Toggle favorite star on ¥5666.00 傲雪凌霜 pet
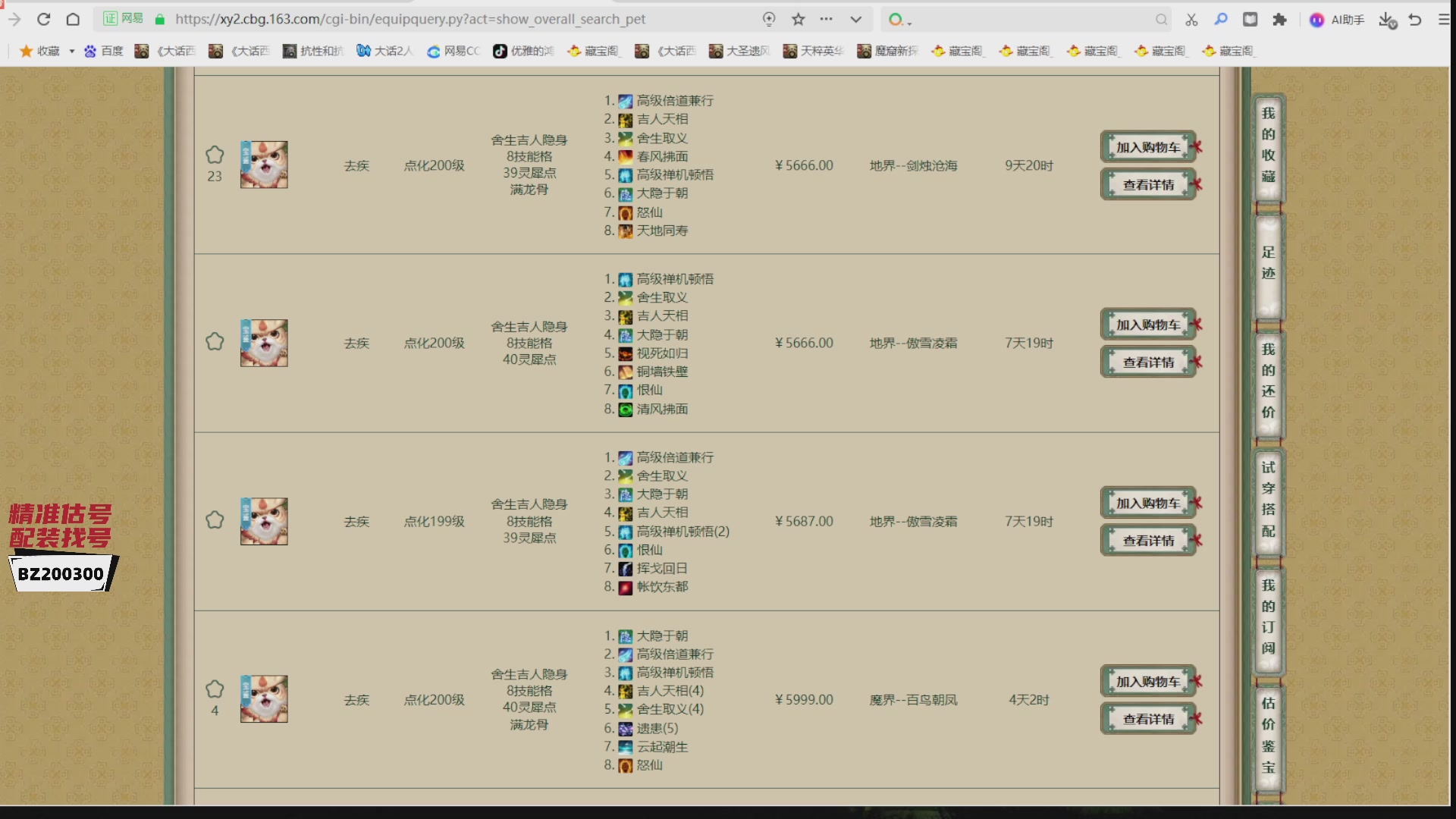Screen dimensions: 1456x819 (215, 341)
